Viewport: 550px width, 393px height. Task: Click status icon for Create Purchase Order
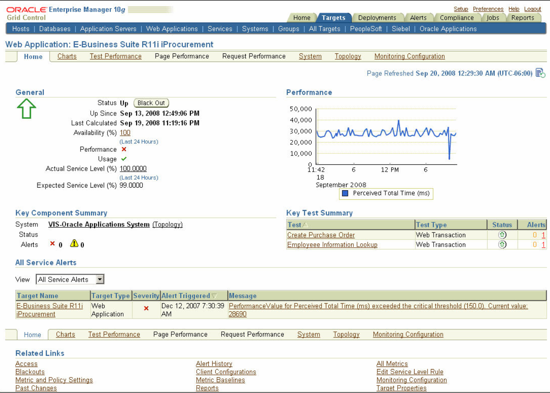pyautogui.click(x=502, y=235)
